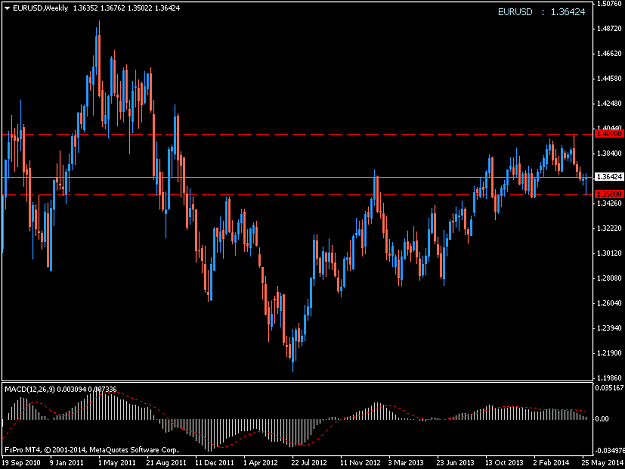Click the 1.28080 price axis value

click(609, 278)
